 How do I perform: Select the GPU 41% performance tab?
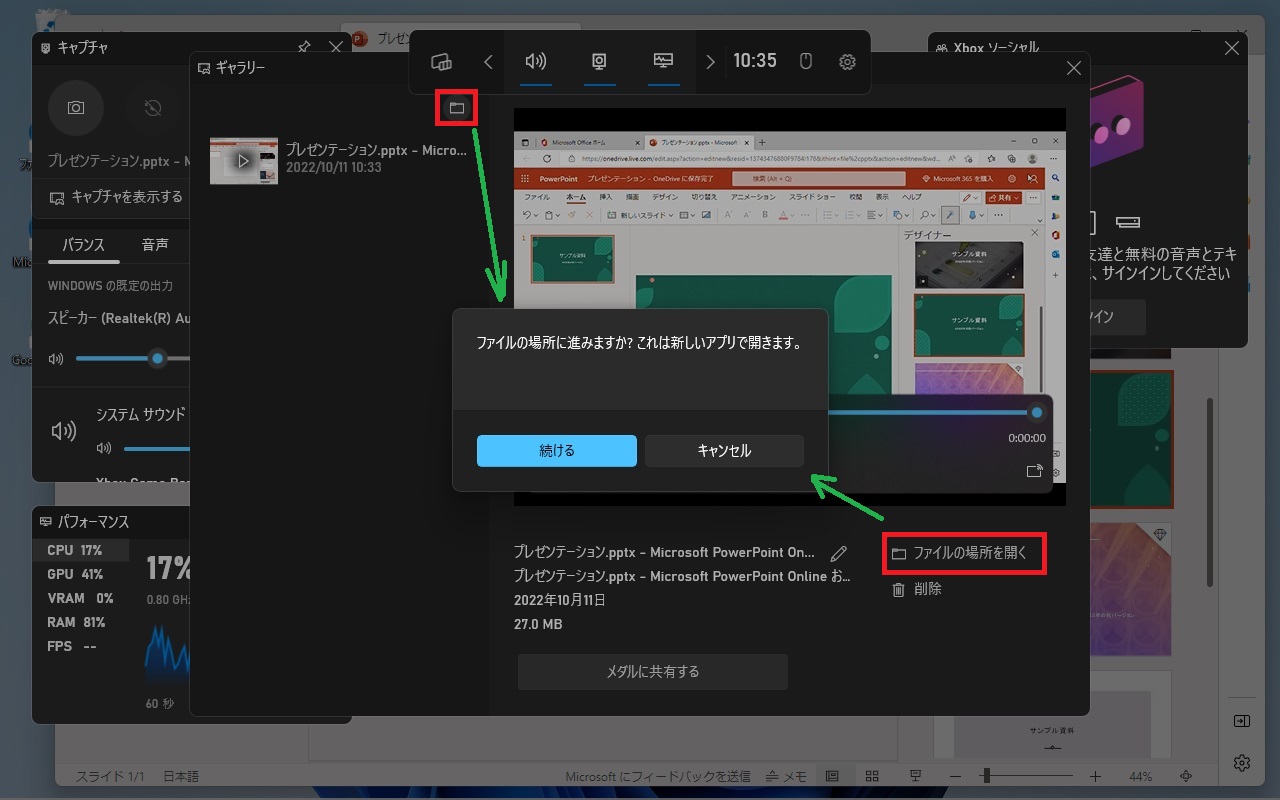(80, 574)
